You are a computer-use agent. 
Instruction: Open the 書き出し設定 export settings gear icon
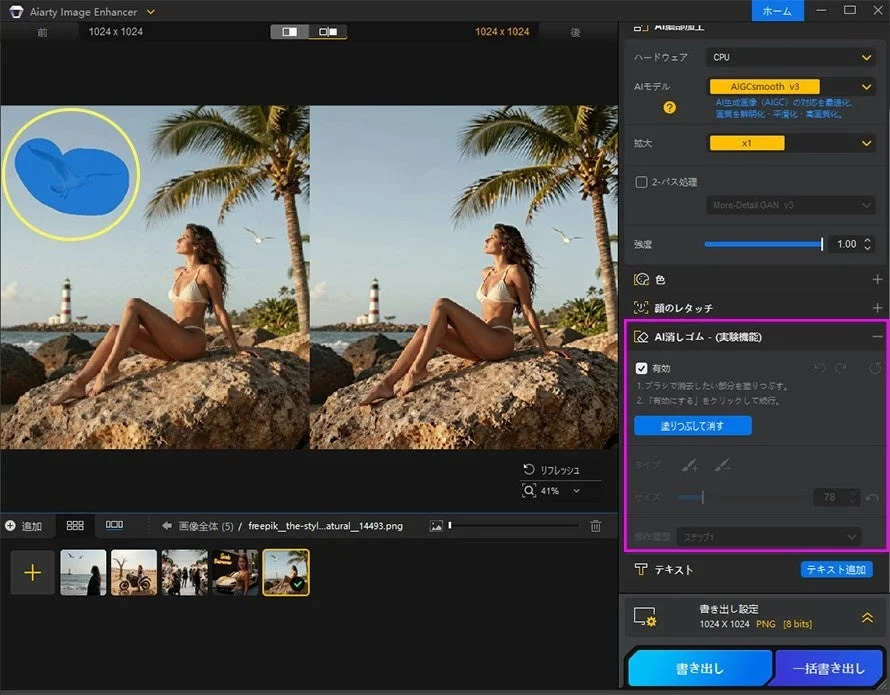point(644,617)
